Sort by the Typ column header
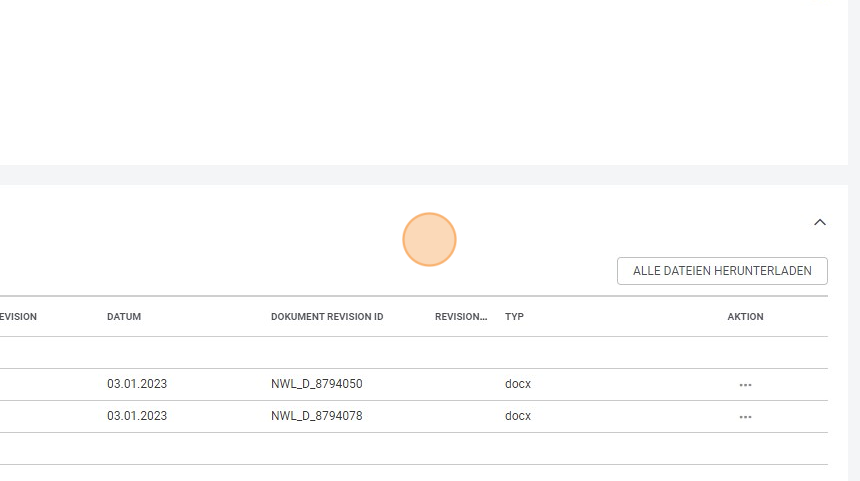This screenshot has width=860, height=481. 514,316
